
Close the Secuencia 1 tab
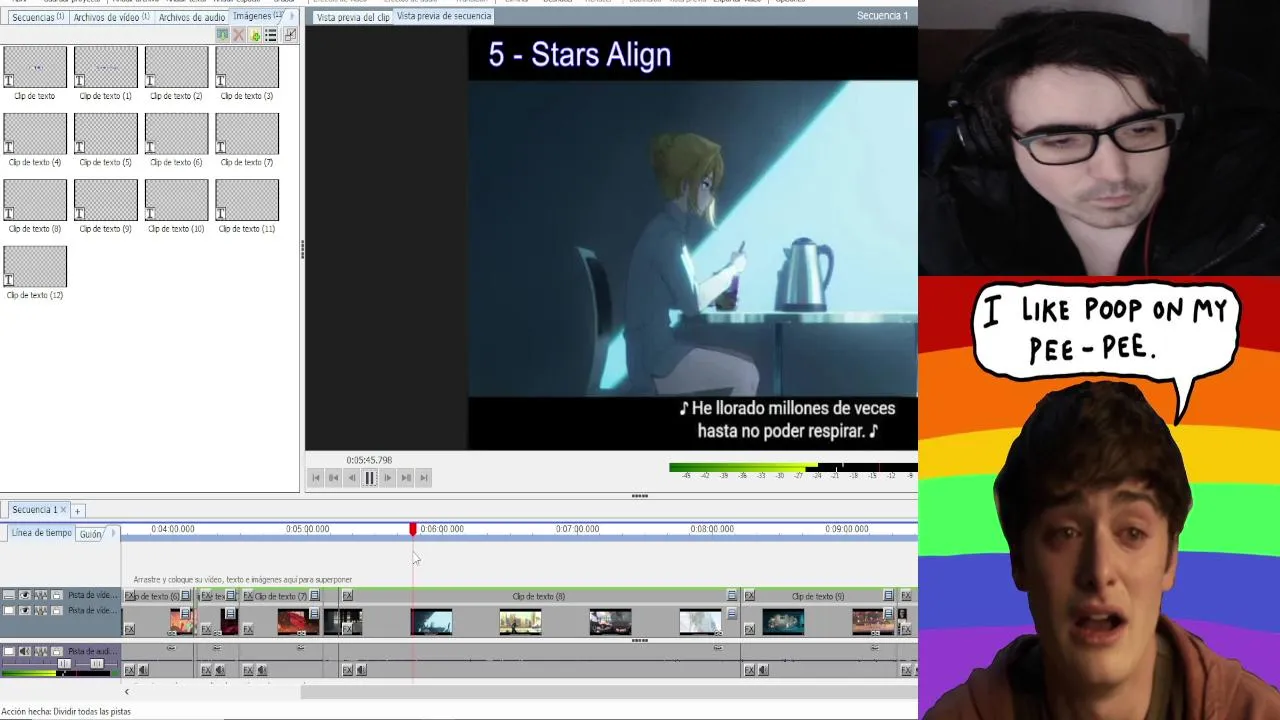pos(63,510)
